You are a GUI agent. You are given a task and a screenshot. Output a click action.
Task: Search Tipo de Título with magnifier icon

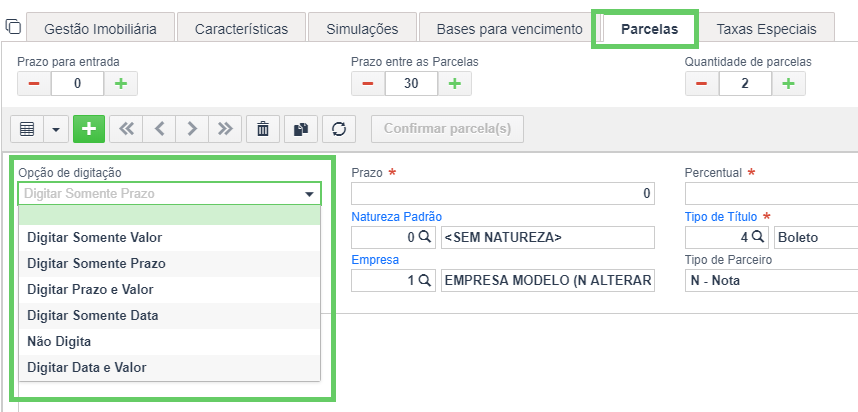[x=758, y=237]
